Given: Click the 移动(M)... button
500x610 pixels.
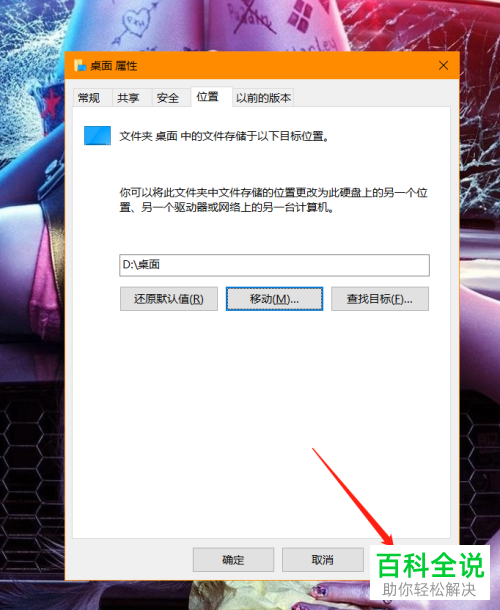Looking at the screenshot, I should point(274,299).
